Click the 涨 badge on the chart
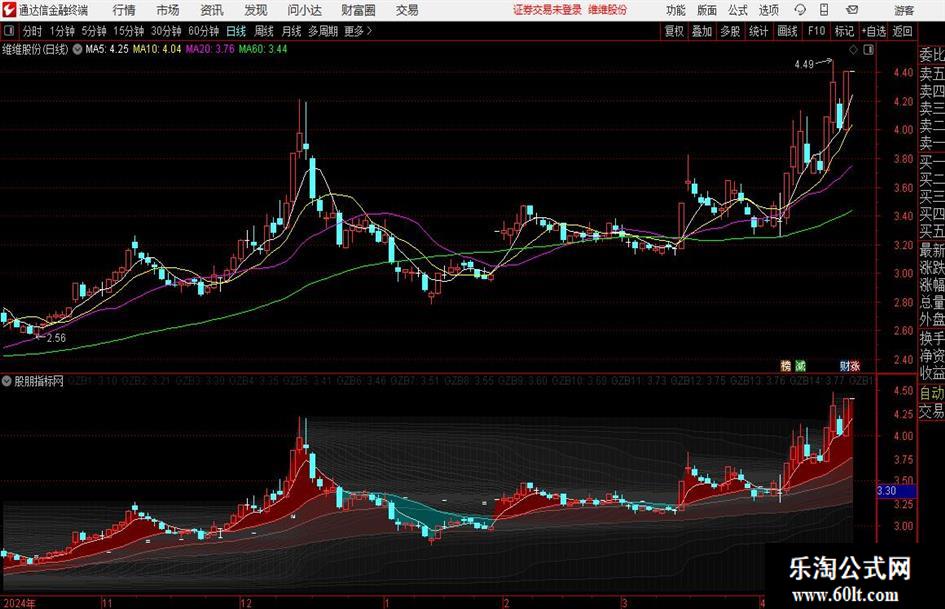Viewport: 945px width, 609px height. pyautogui.click(x=855, y=365)
